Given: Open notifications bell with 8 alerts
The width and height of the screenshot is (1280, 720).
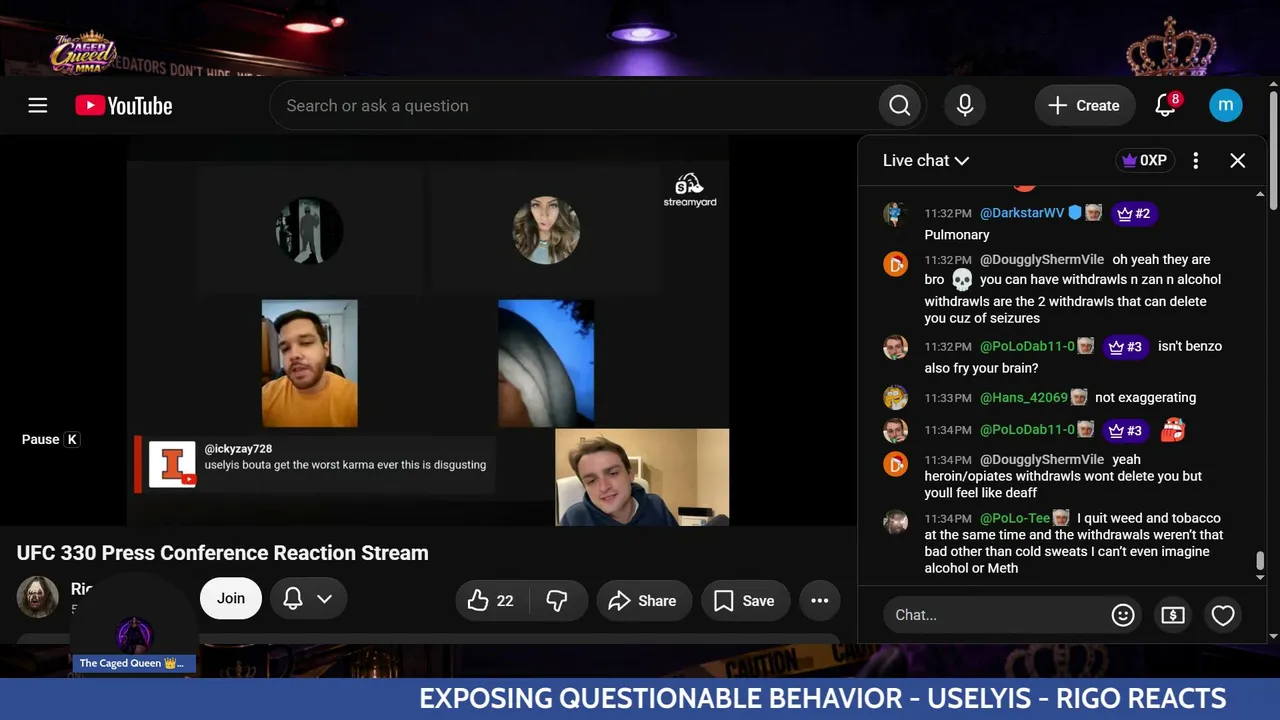Looking at the screenshot, I should pos(1166,105).
